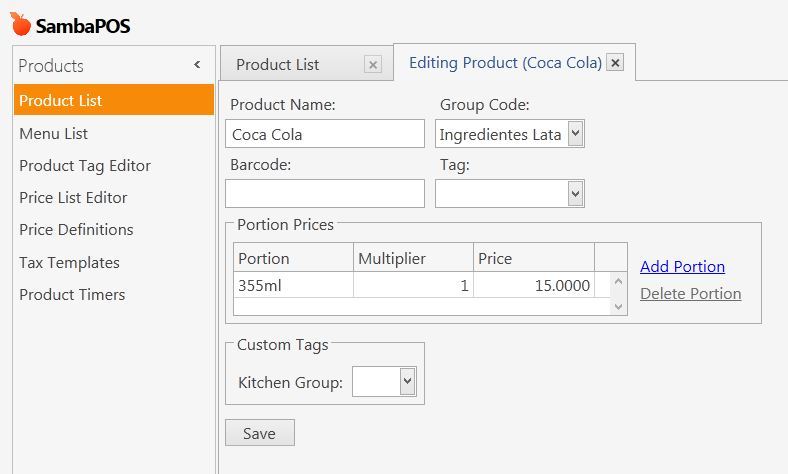Image resolution: width=788 pixels, height=474 pixels.
Task: Select the 15.0000 price cell
Action: tap(534, 286)
